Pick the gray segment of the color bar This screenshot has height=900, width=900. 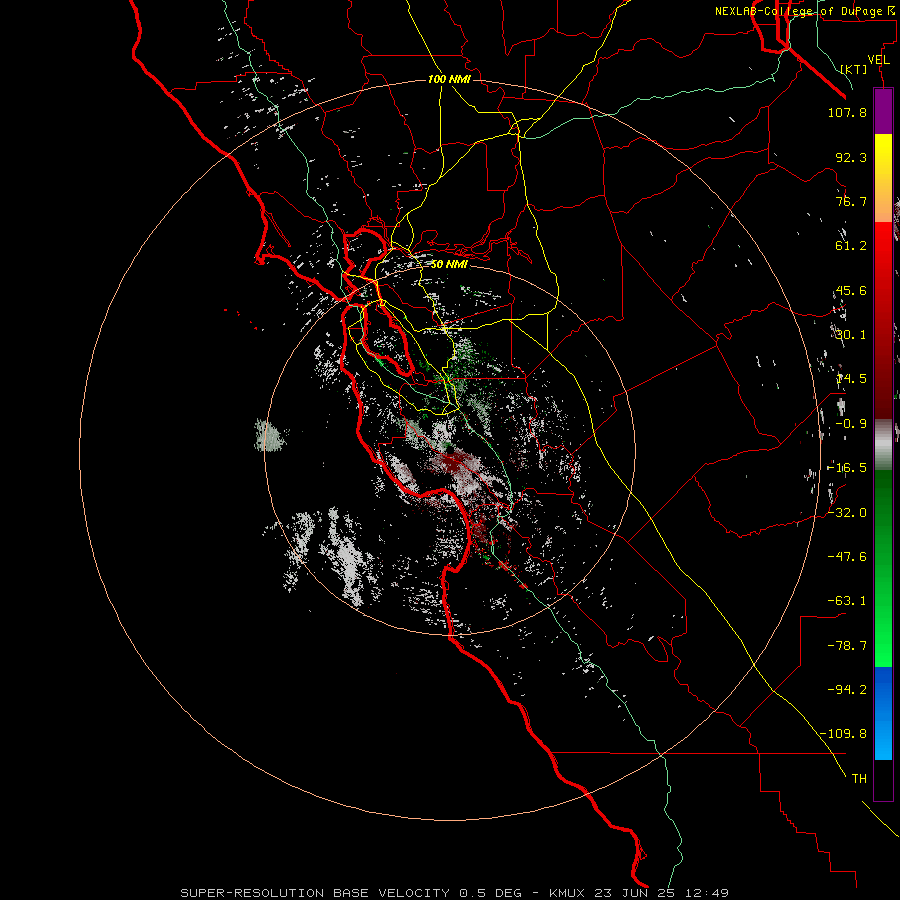883,445
